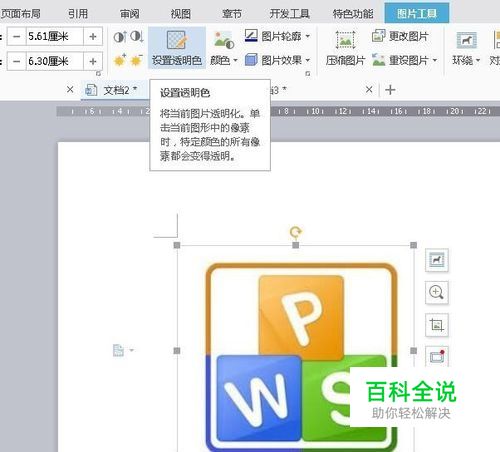Open the paragraph layout icon left of image
This screenshot has width=500, height=452.
click(x=118, y=350)
